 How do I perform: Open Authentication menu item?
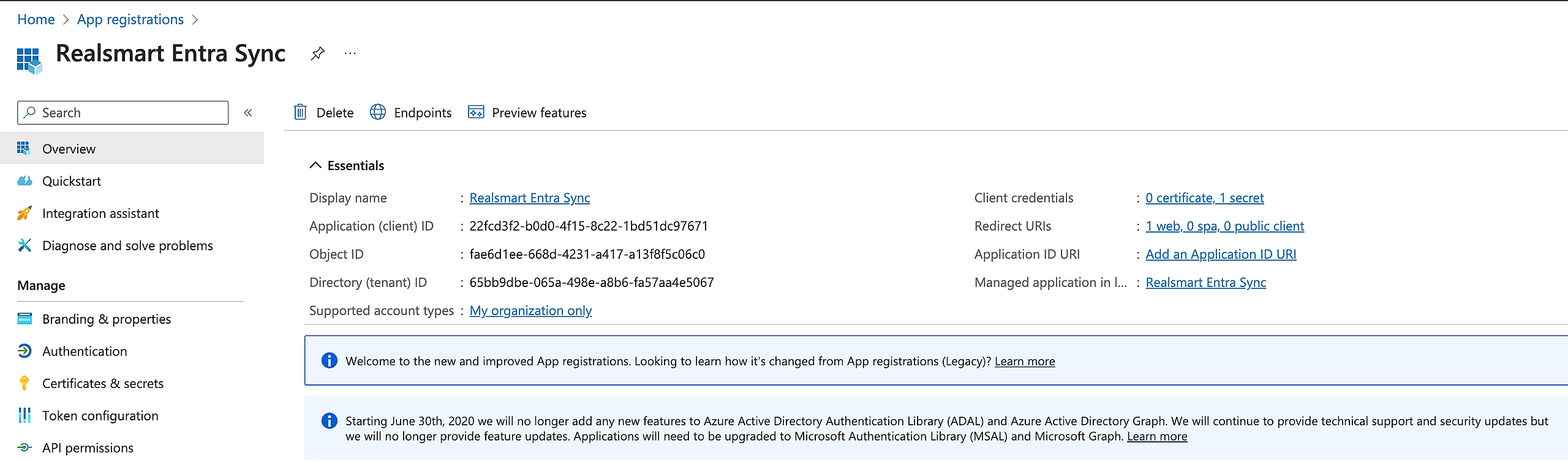tap(85, 351)
